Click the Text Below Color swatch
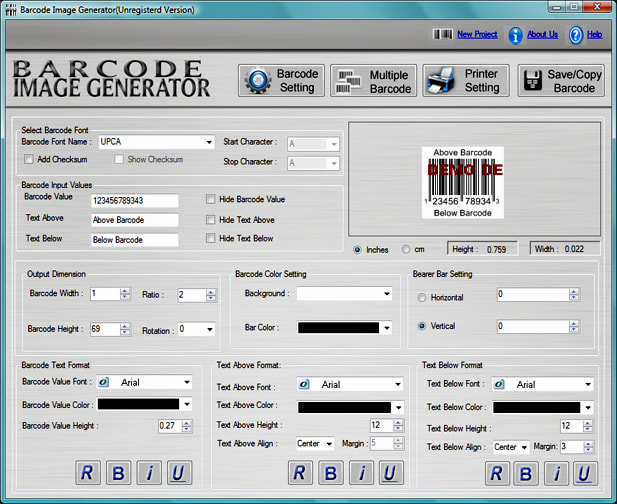617x504 pixels. pos(537,408)
